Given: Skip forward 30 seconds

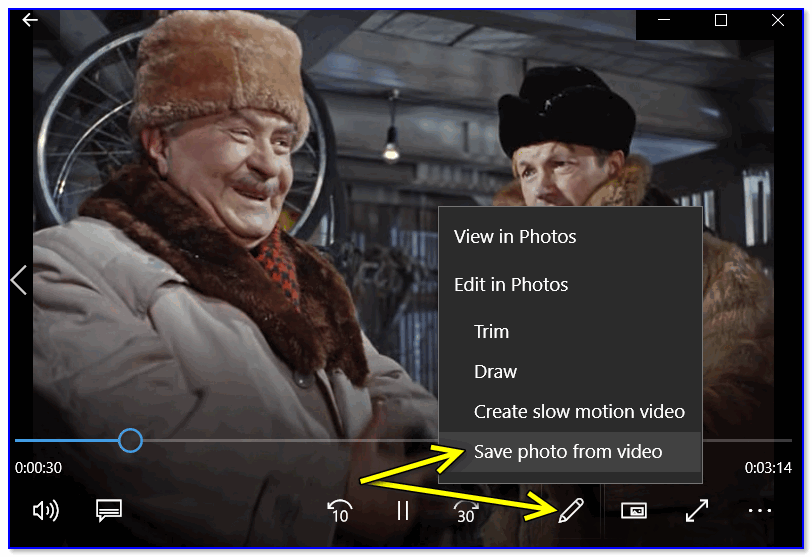Looking at the screenshot, I should 466,511.
